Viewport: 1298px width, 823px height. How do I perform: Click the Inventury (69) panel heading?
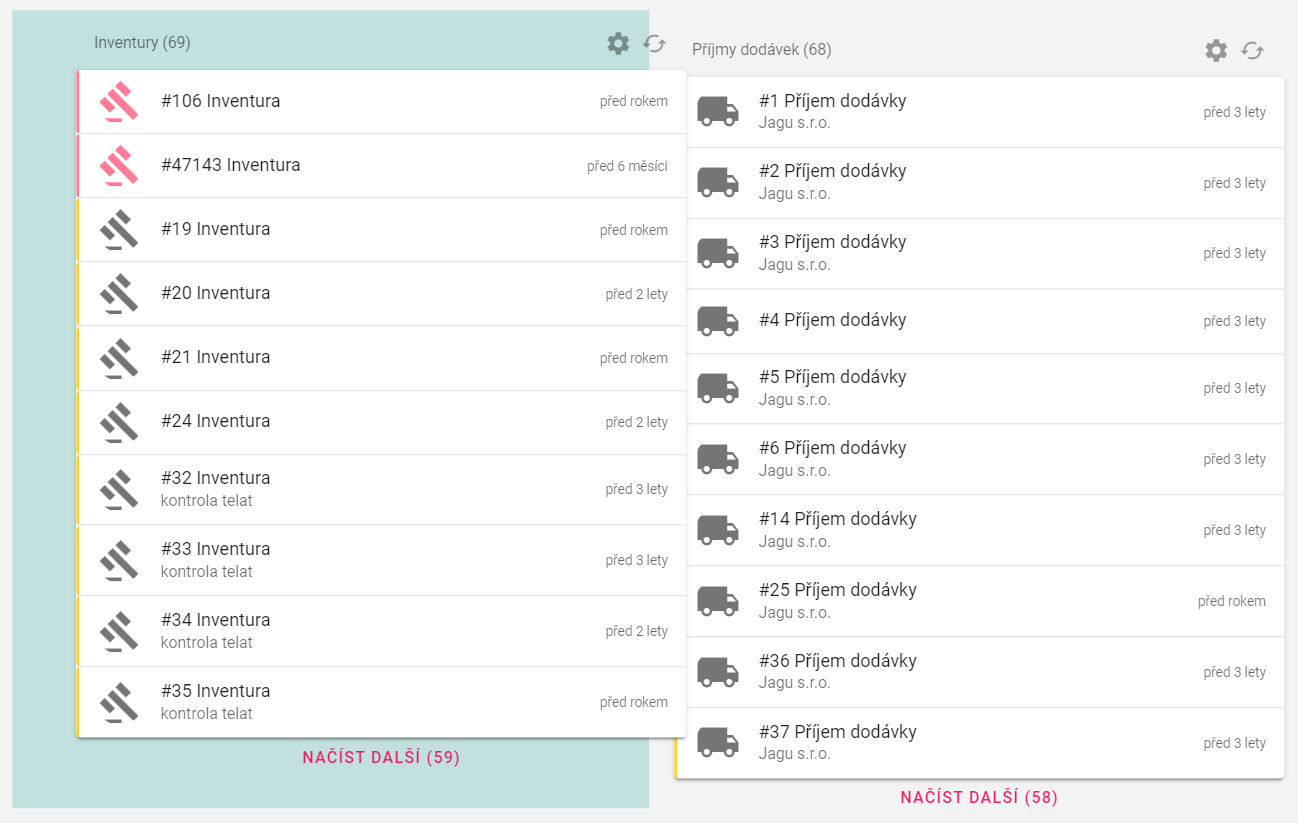(142, 43)
